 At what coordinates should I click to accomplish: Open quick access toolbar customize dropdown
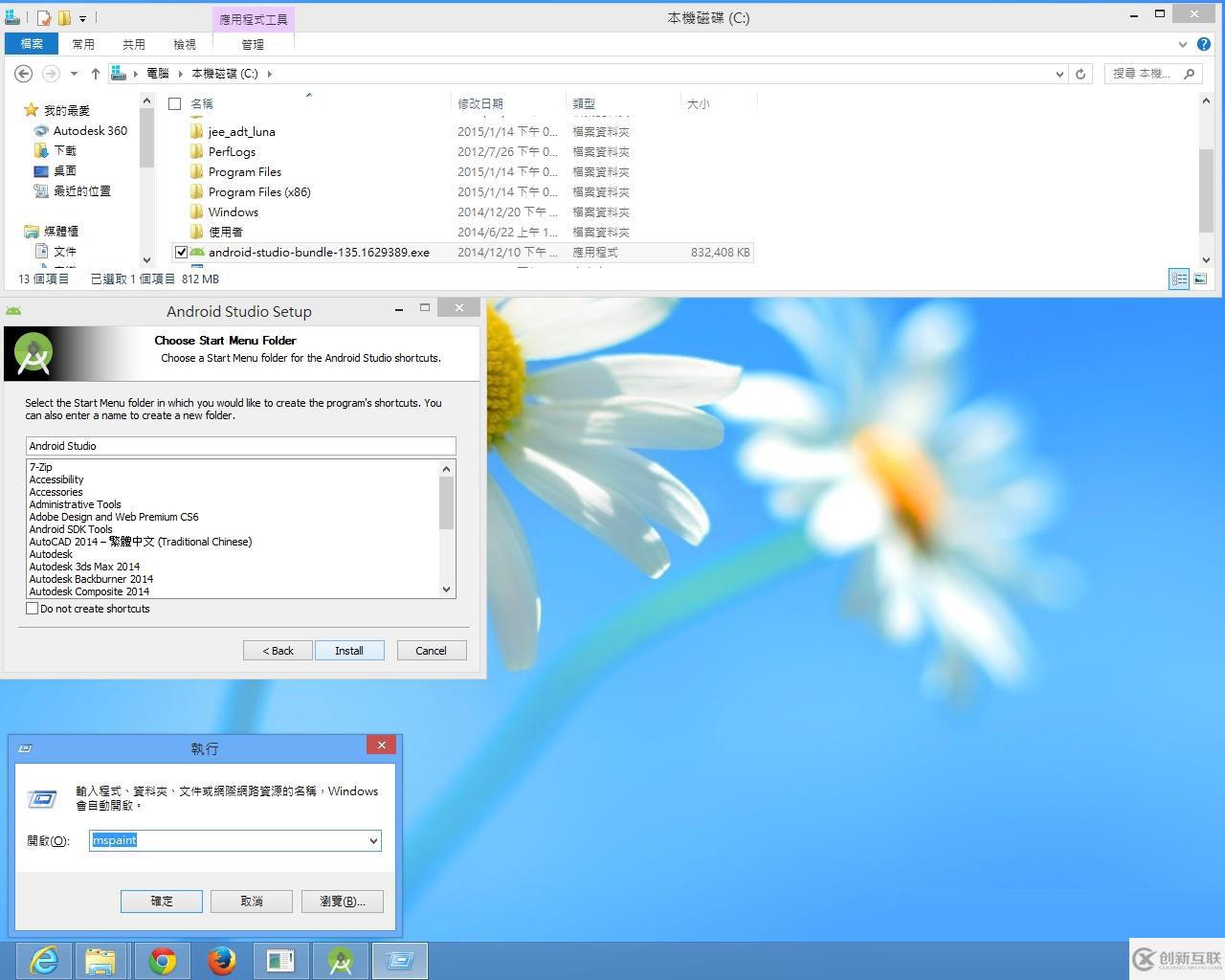click(82, 18)
